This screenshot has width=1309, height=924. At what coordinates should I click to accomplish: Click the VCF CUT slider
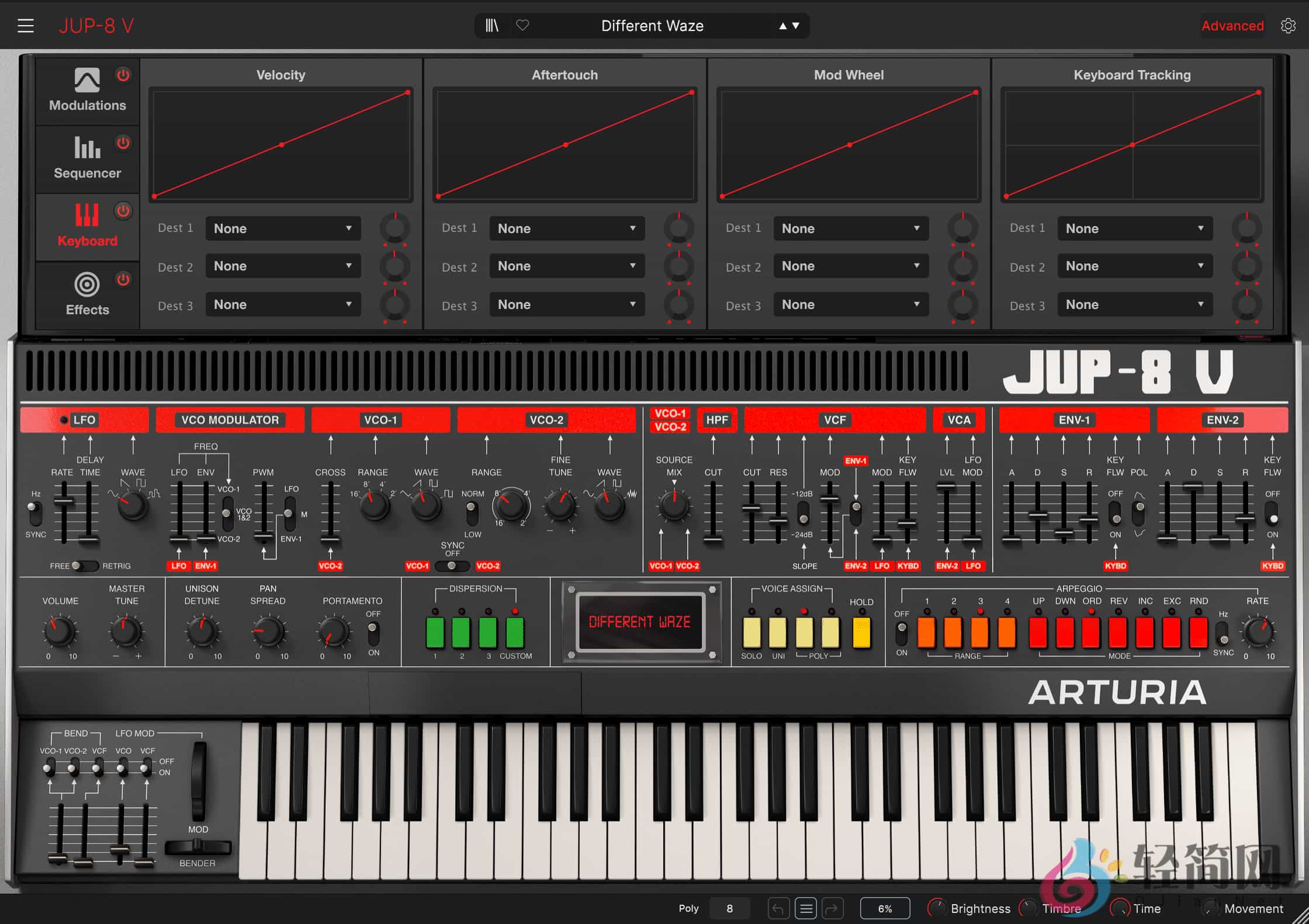click(752, 509)
